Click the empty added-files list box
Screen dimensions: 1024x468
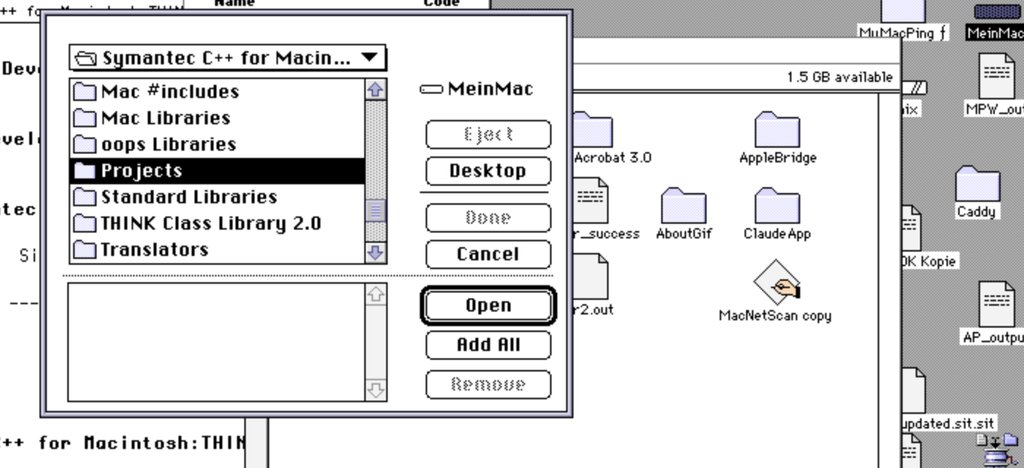pyautogui.click(x=217, y=342)
